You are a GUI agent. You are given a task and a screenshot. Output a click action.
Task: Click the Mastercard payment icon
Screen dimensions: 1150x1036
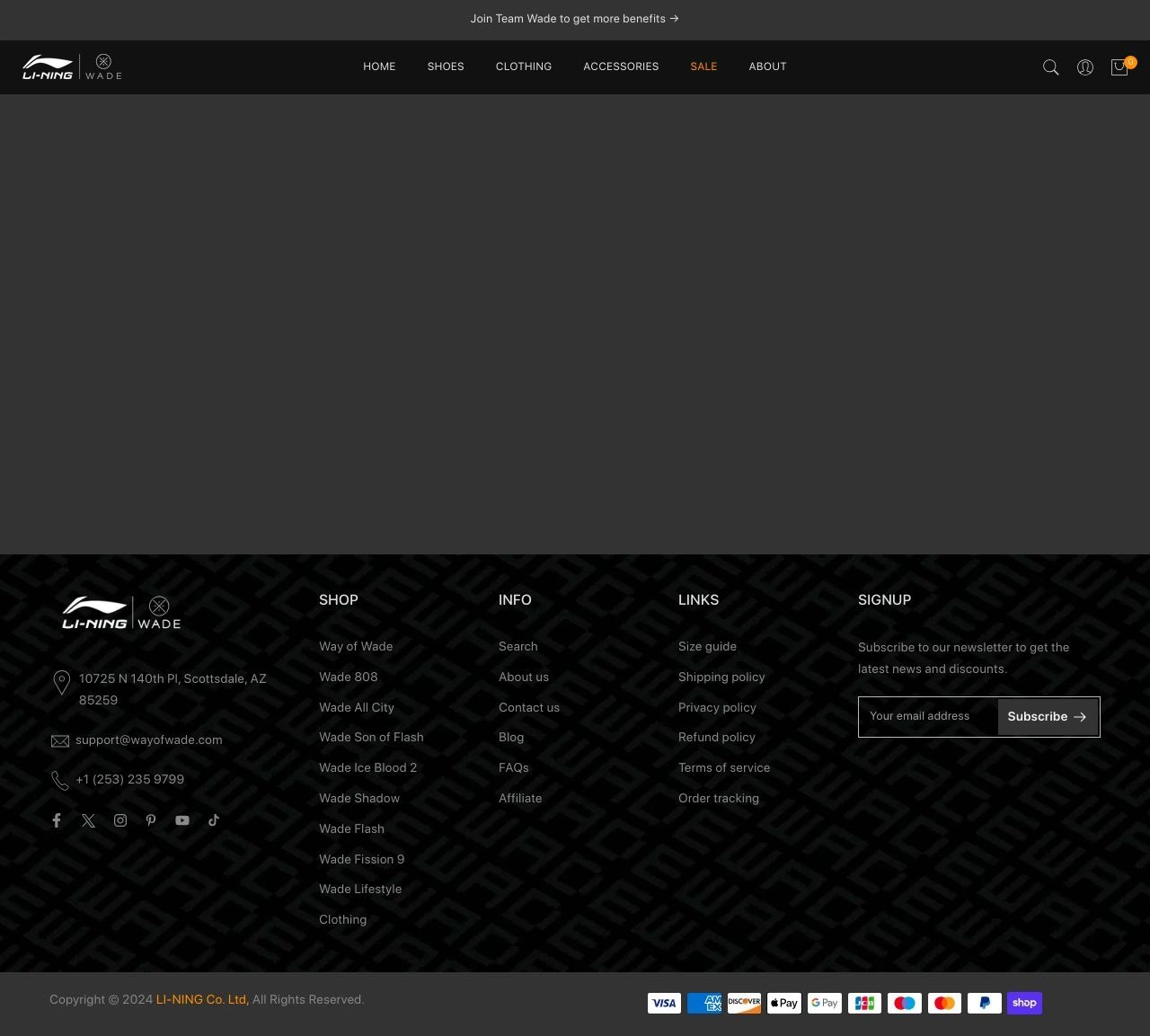(944, 1003)
